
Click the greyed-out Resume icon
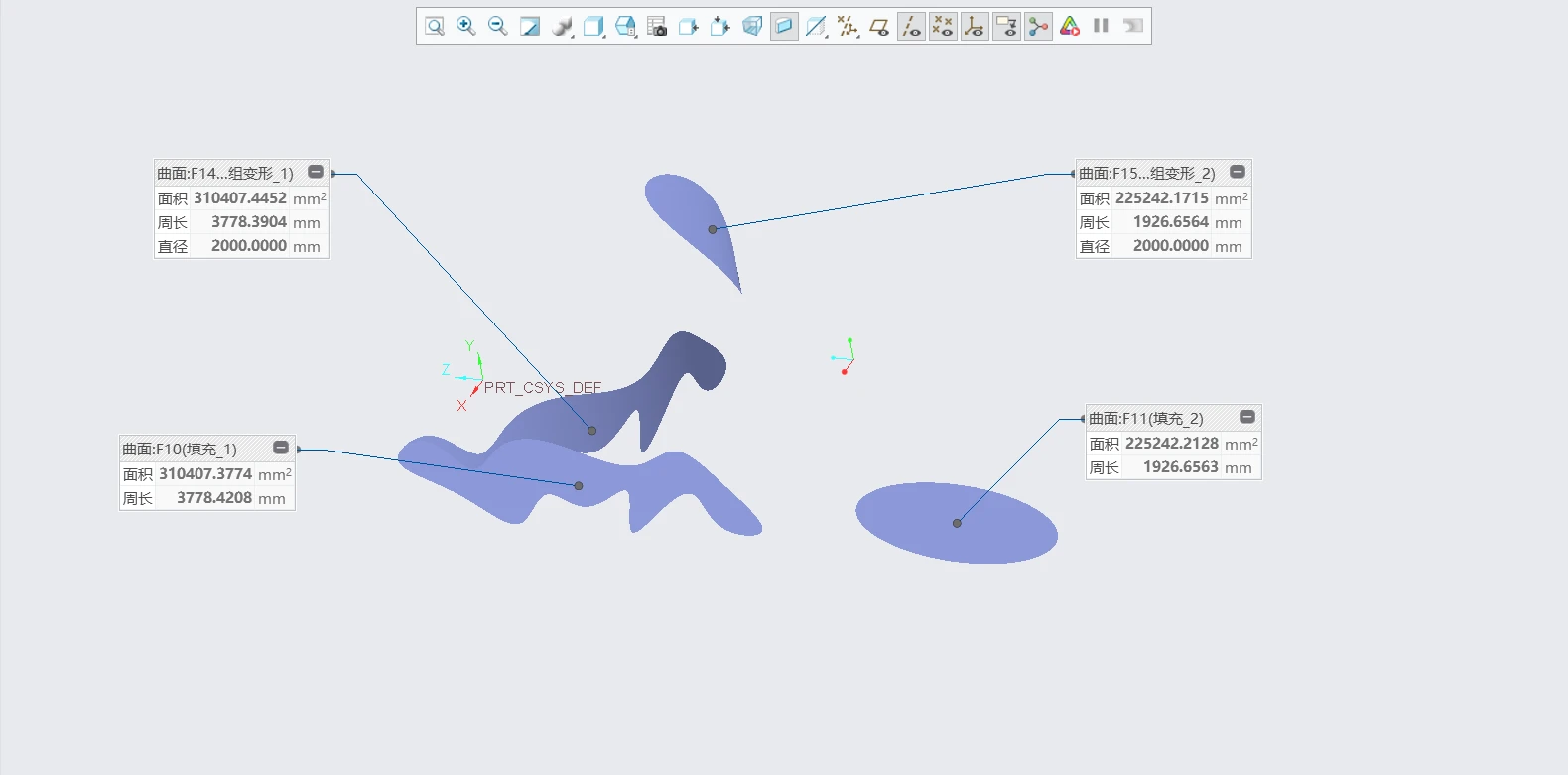pos(1132,26)
